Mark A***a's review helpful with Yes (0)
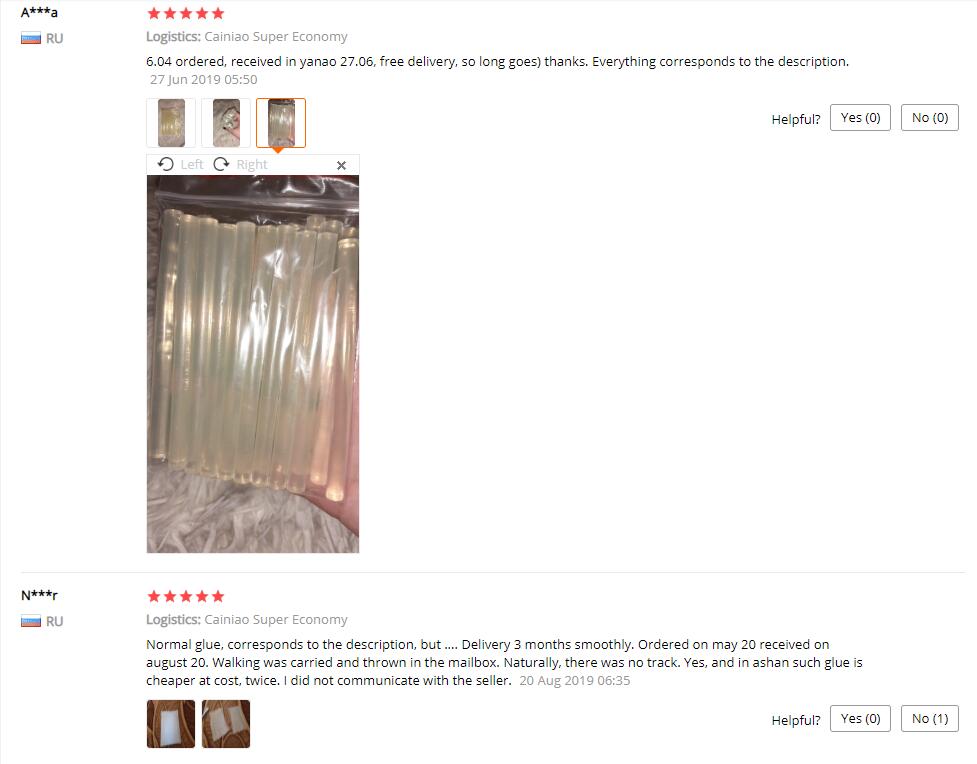Image resolution: width=977 pixels, height=764 pixels. pos(860,118)
